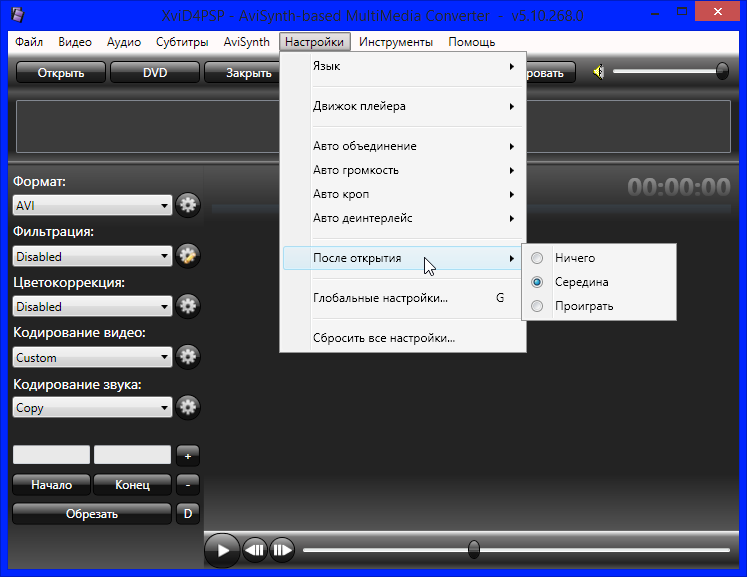Image resolution: width=747 pixels, height=577 pixels.
Task: Open Глобальные настройки menu entry
Action: [x=380, y=298]
